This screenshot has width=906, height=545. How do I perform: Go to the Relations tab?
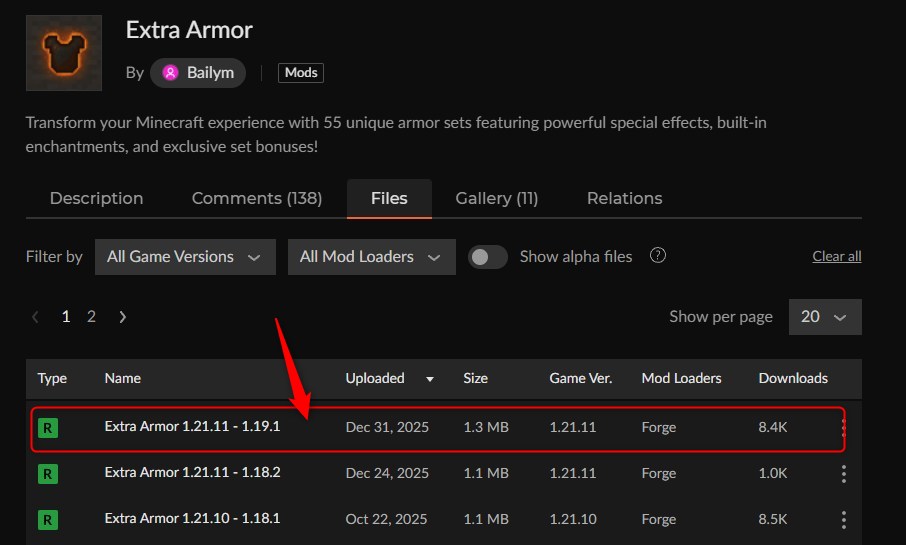(625, 198)
